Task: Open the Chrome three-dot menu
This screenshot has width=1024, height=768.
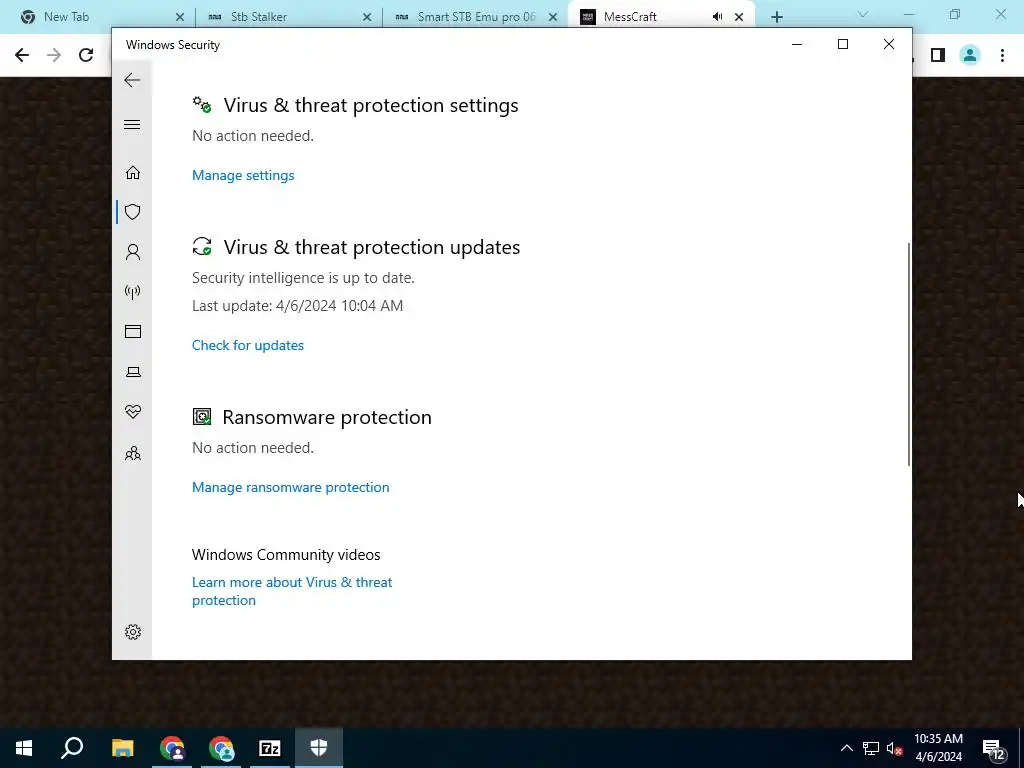Action: (x=1002, y=55)
